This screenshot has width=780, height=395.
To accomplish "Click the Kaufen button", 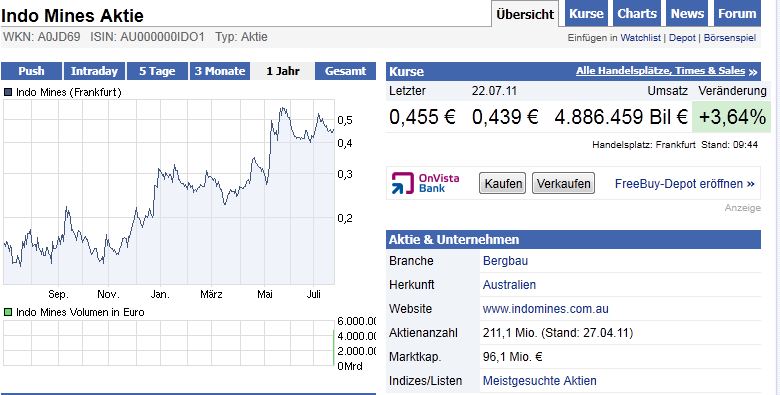I will tap(503, 184).
